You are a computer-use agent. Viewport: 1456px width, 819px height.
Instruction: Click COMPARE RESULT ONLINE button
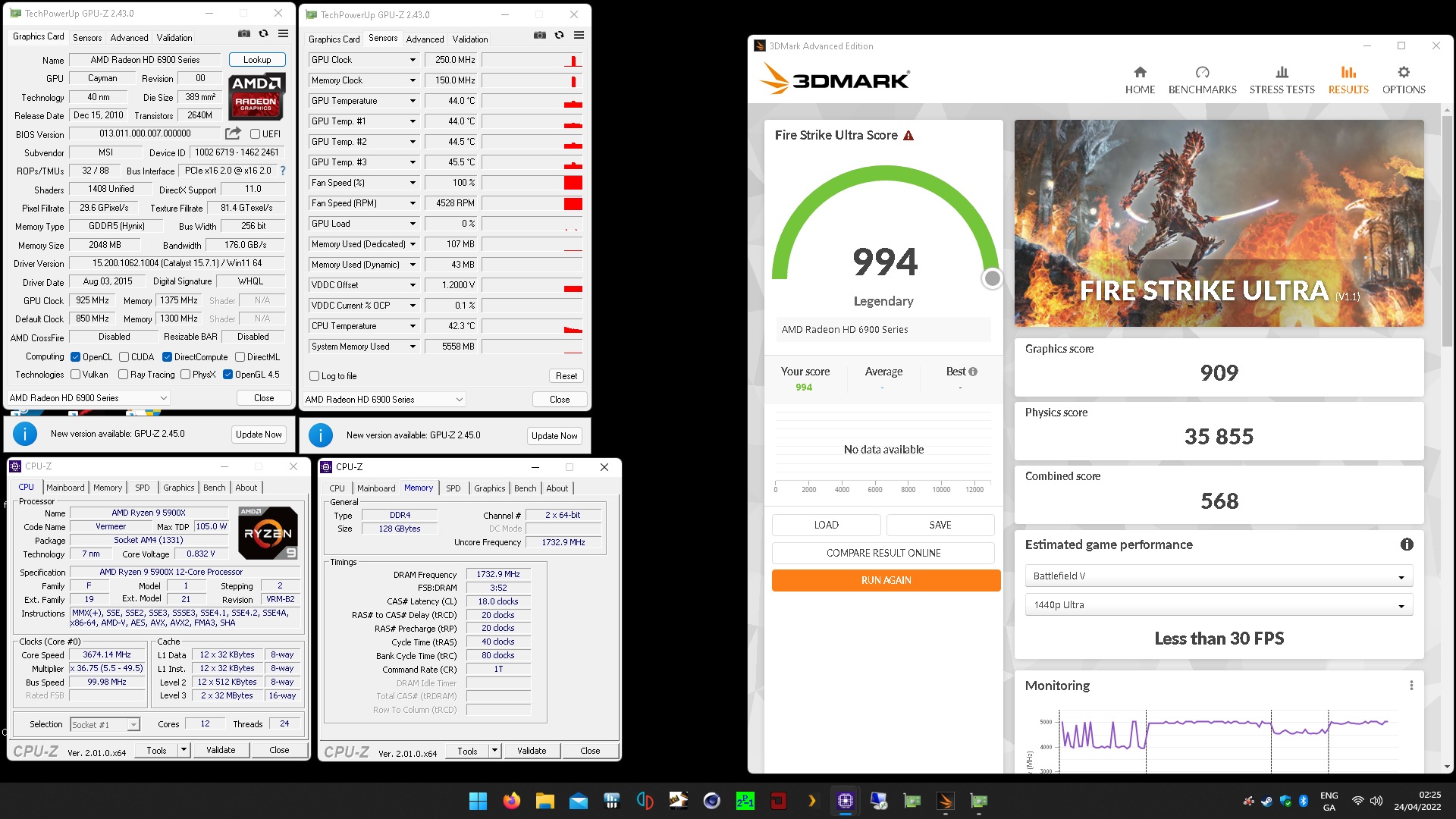(x=883, y=553)
